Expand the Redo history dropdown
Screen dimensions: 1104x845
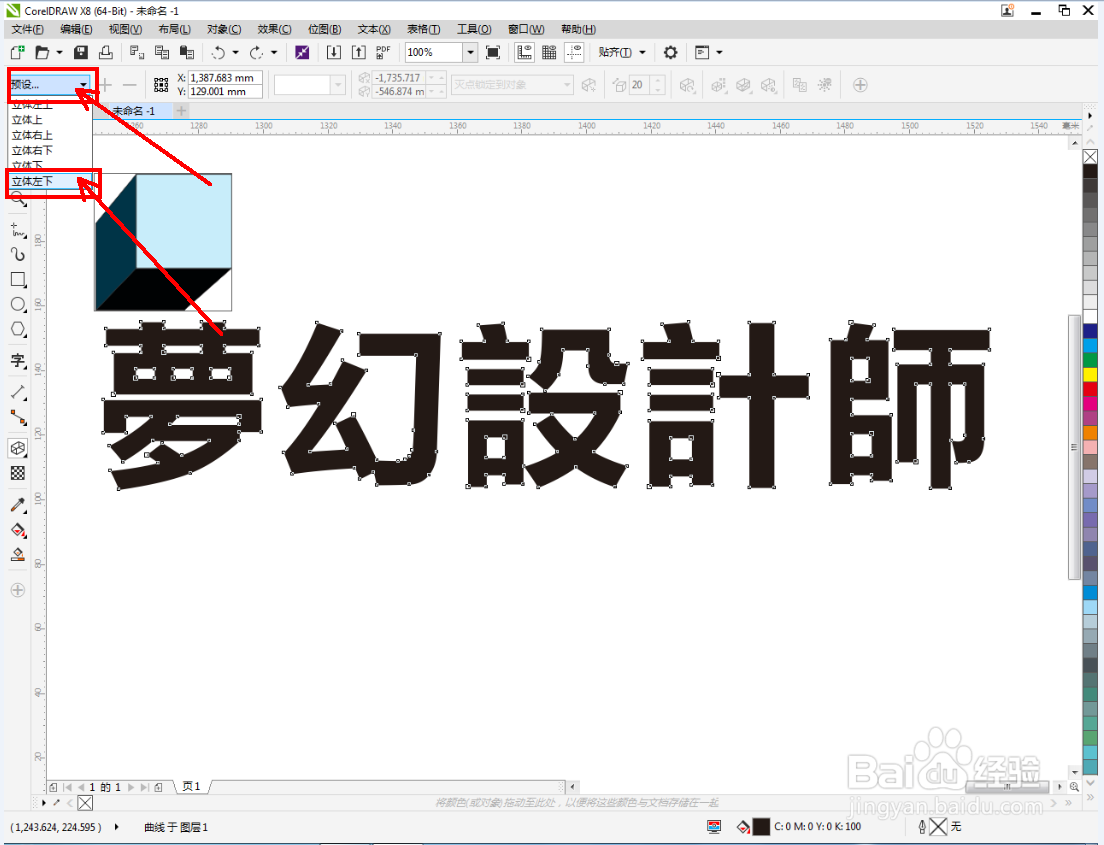[x=275, y=52]
